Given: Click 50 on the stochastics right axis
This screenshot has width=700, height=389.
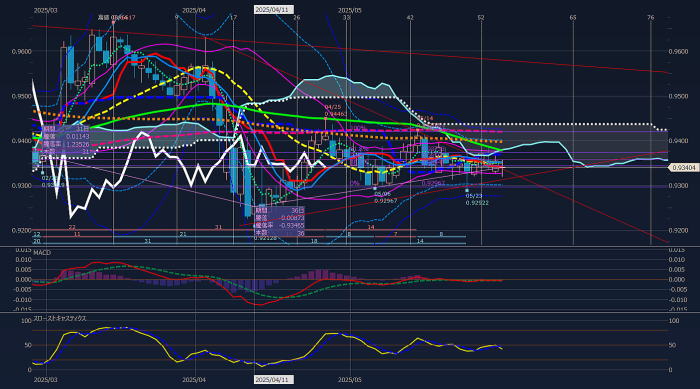Looking at the screenshot, I should click(x=672, y=345).
